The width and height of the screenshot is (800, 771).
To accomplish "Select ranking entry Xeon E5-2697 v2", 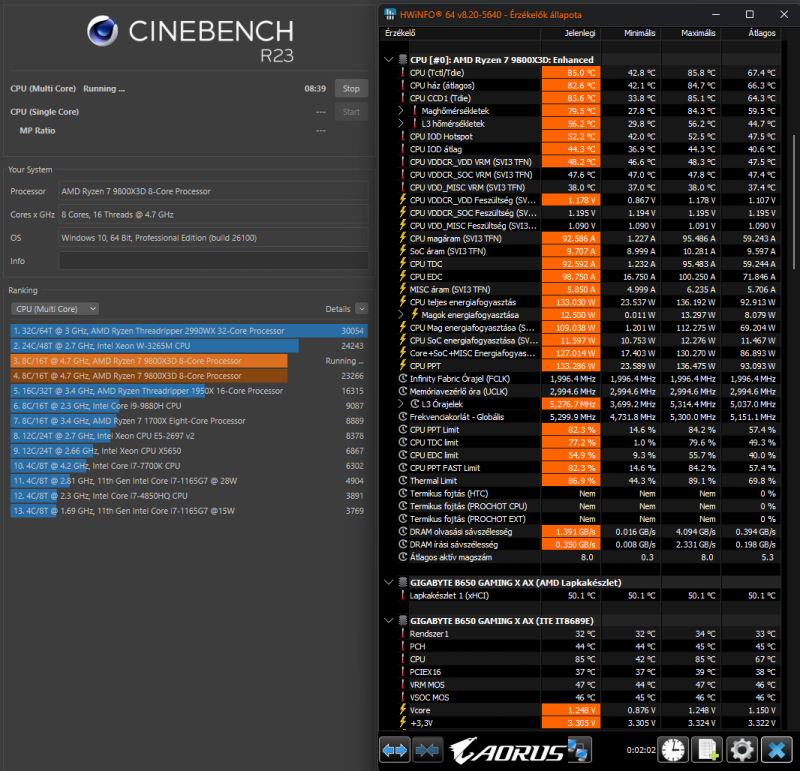I will click(189, 436).
